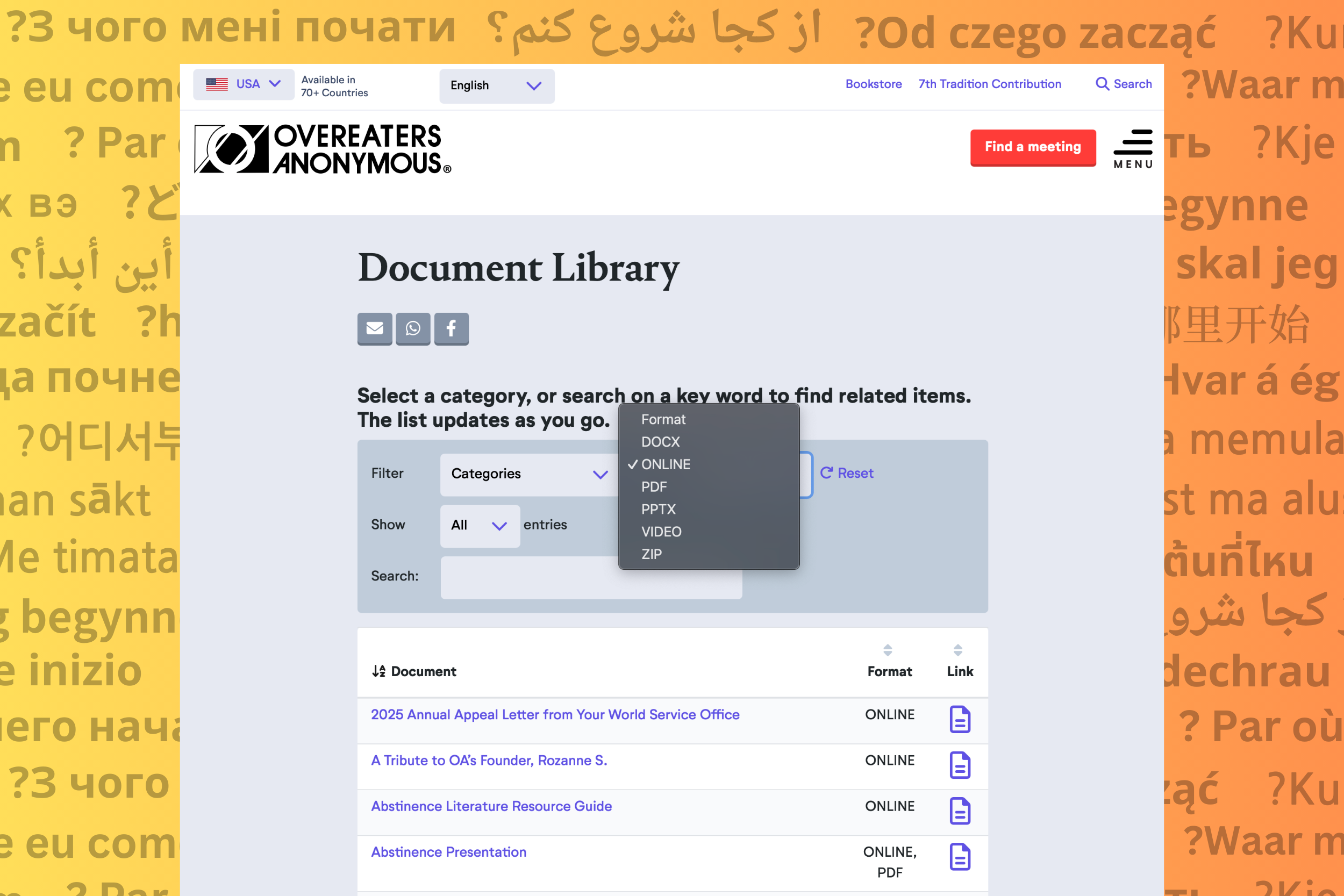This screenshot has height=896, width=1344.
Task: Expand the Categories filter dropdown
Action: [x=528, y=474]
